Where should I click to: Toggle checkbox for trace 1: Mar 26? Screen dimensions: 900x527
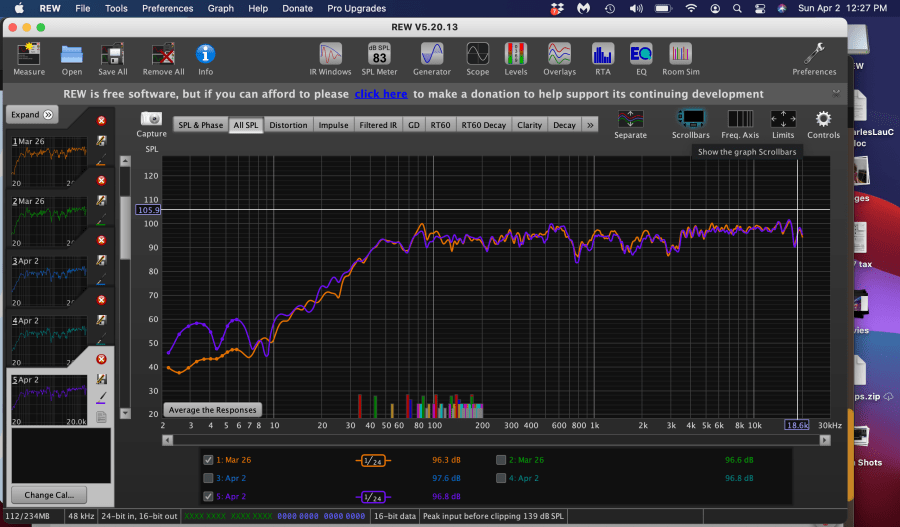click(208, 460)
